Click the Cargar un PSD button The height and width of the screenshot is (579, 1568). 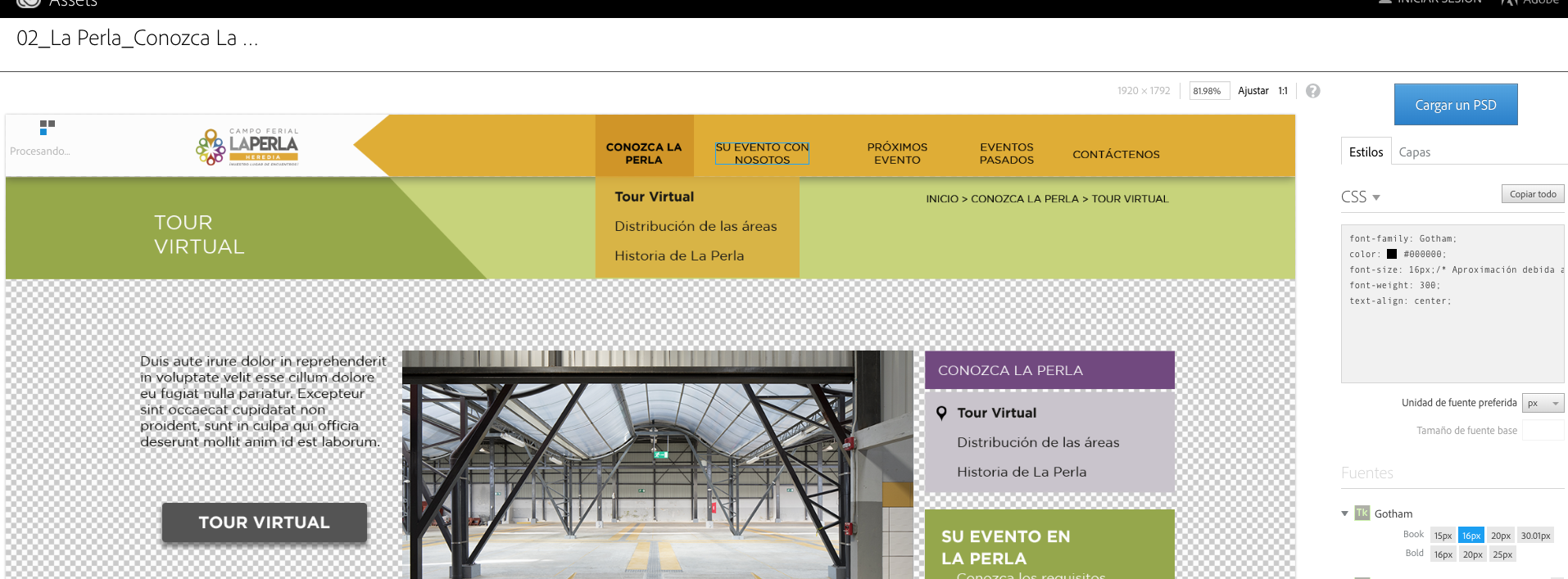[1455, 105]
